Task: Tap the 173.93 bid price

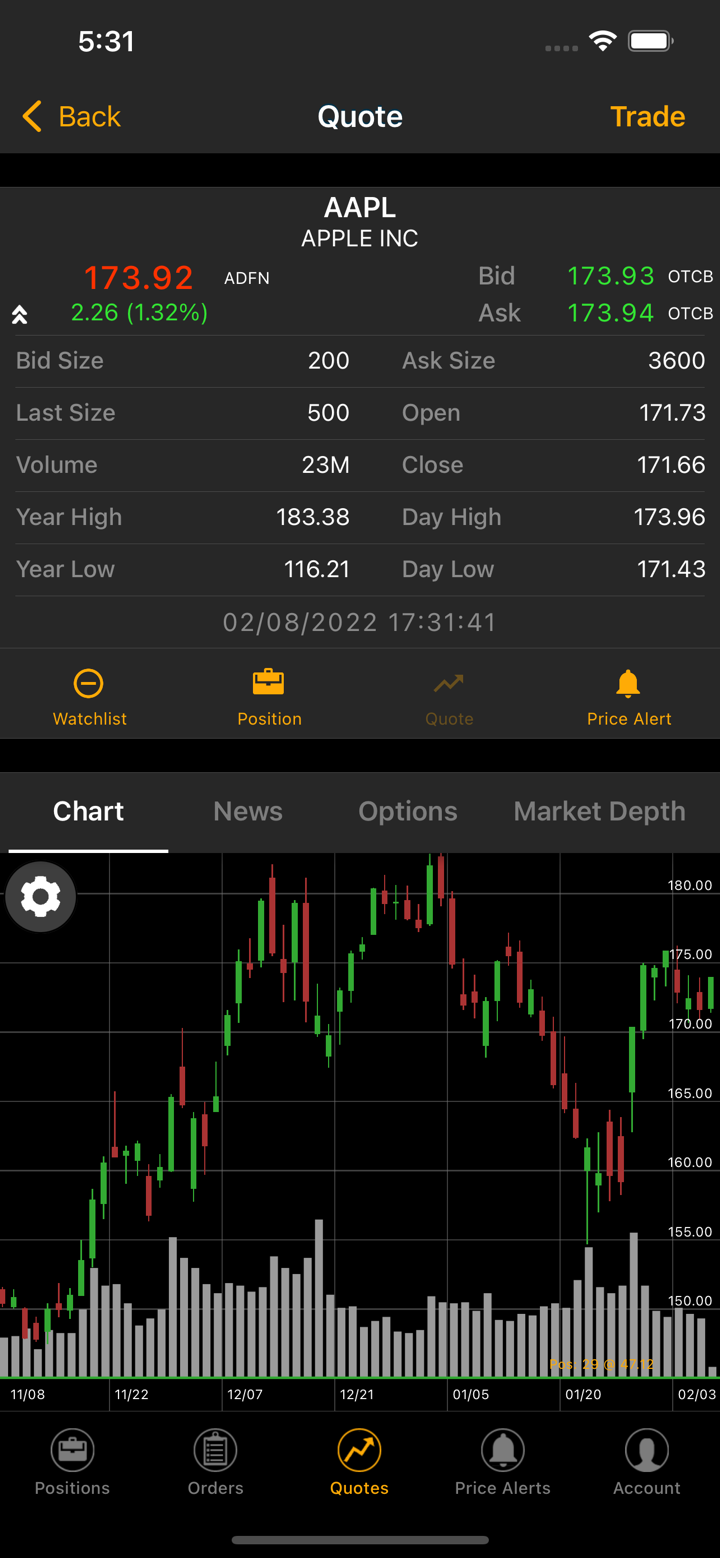Action: (x=610, y=276)
